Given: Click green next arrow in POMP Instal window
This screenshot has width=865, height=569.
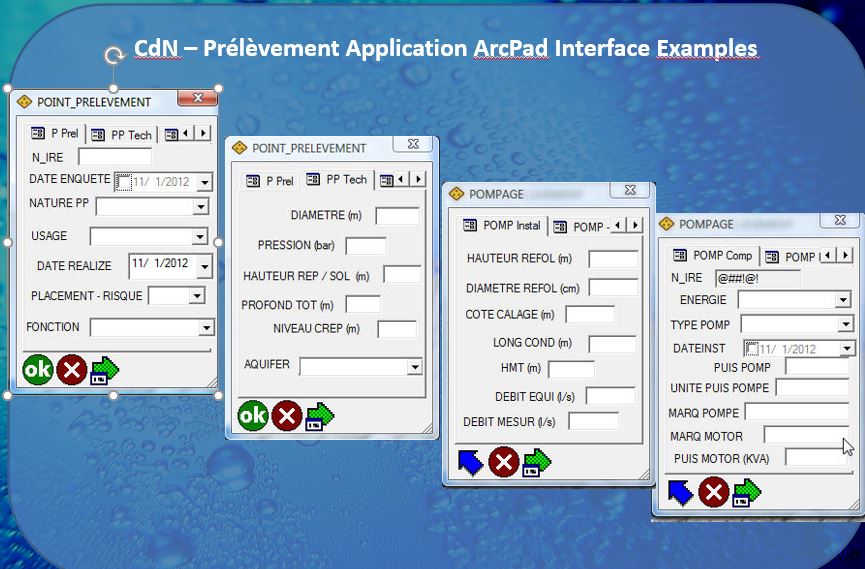Looking at the screenshot, I should tap(537, 462).
